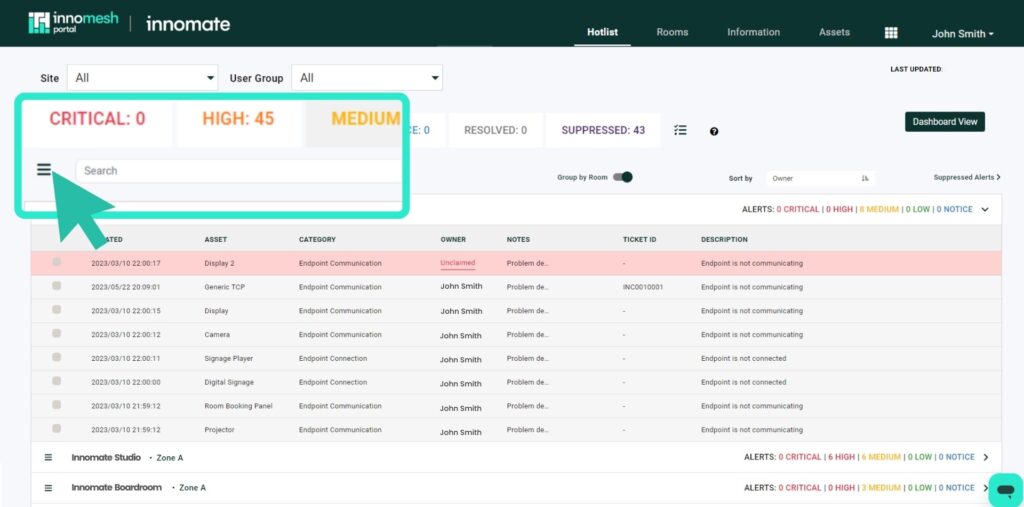Tick the checkbox for Display 2 alert
Viewport: 1024px width, 507px height.
pos(57,262)
